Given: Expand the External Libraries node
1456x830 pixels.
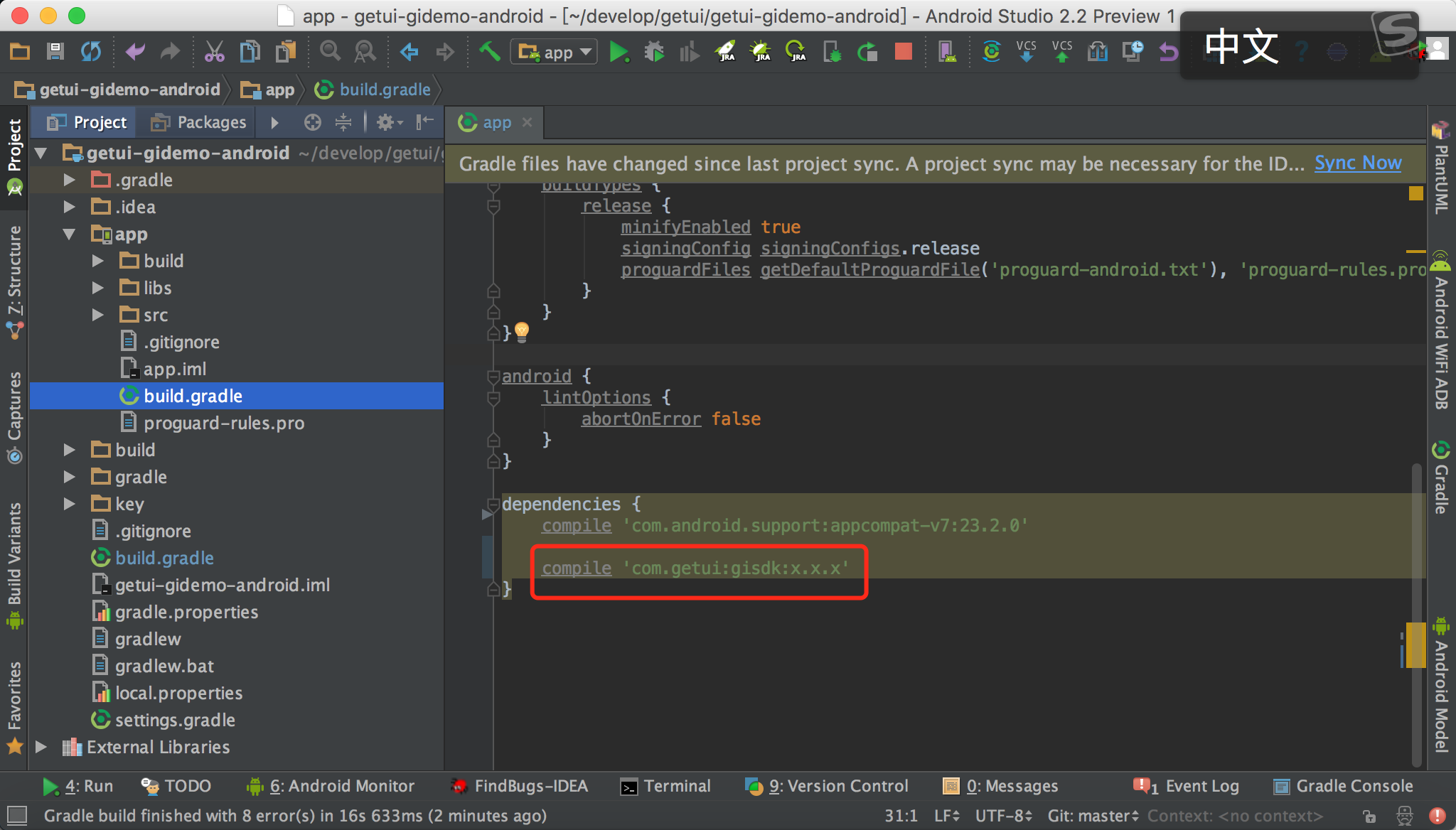Looking at the screenshot, I should click(41, 747).
